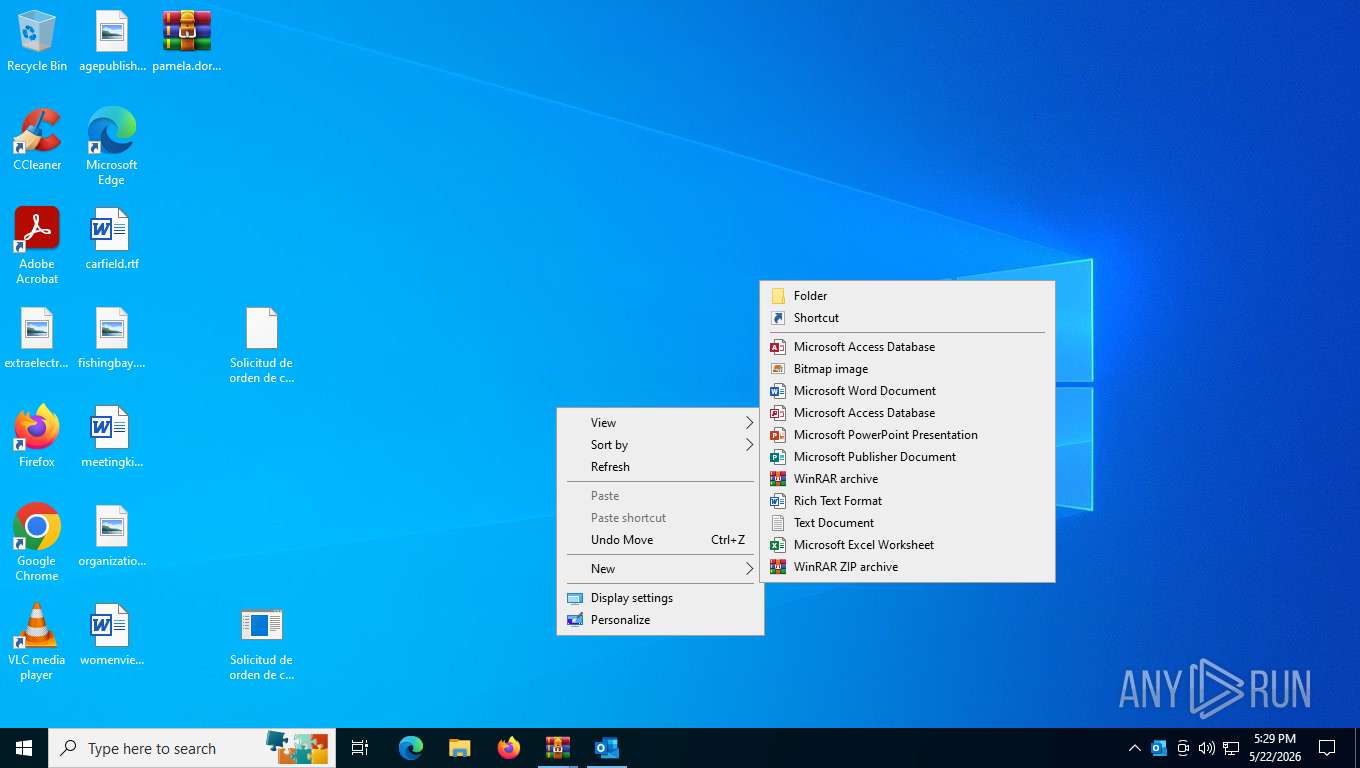Click the Task View taskbar button
1360x768 pixels.
pos(360,748)
